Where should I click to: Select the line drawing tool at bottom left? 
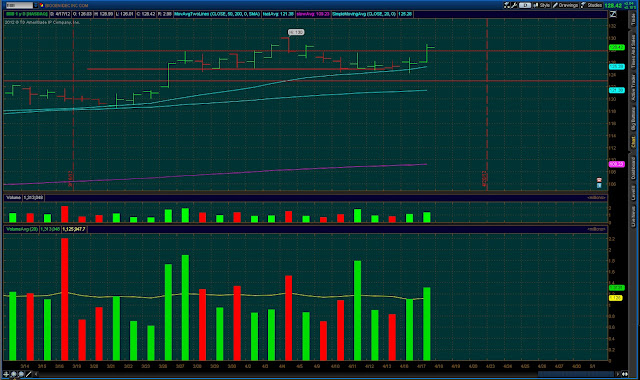[29, 374]
